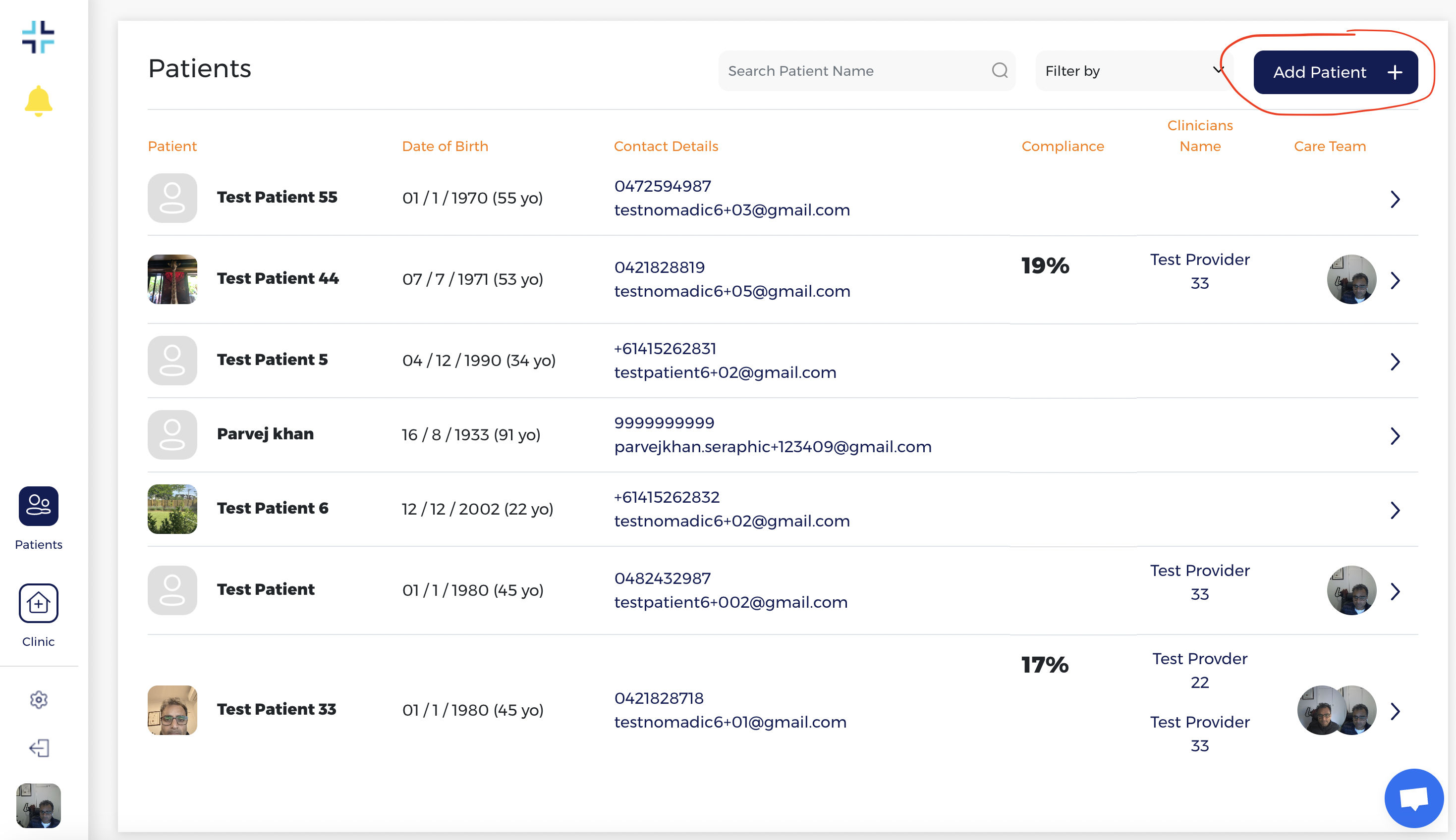Viewport: 1456px width, 840px height.
Task: Click Test Patient 6 garden thumbnail
Action: click(x=172, y=509)
